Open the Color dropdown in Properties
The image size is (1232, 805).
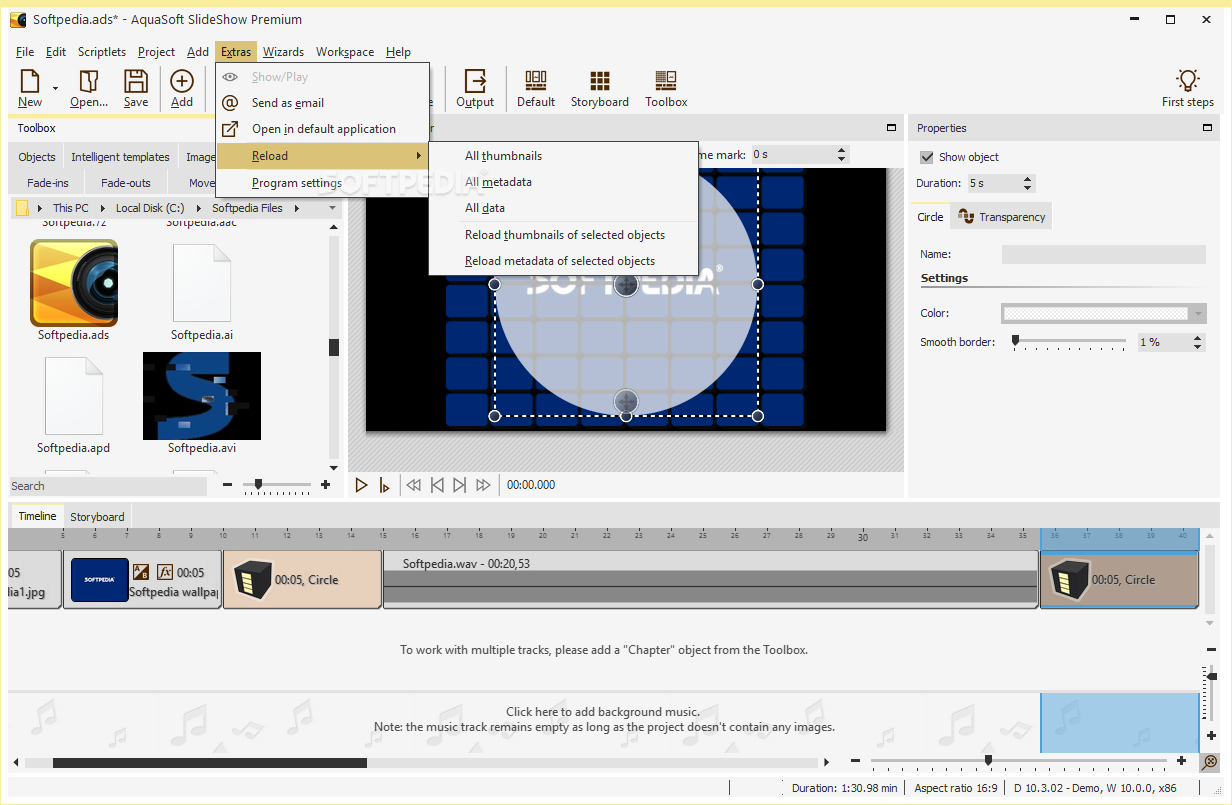point(1198,314)
